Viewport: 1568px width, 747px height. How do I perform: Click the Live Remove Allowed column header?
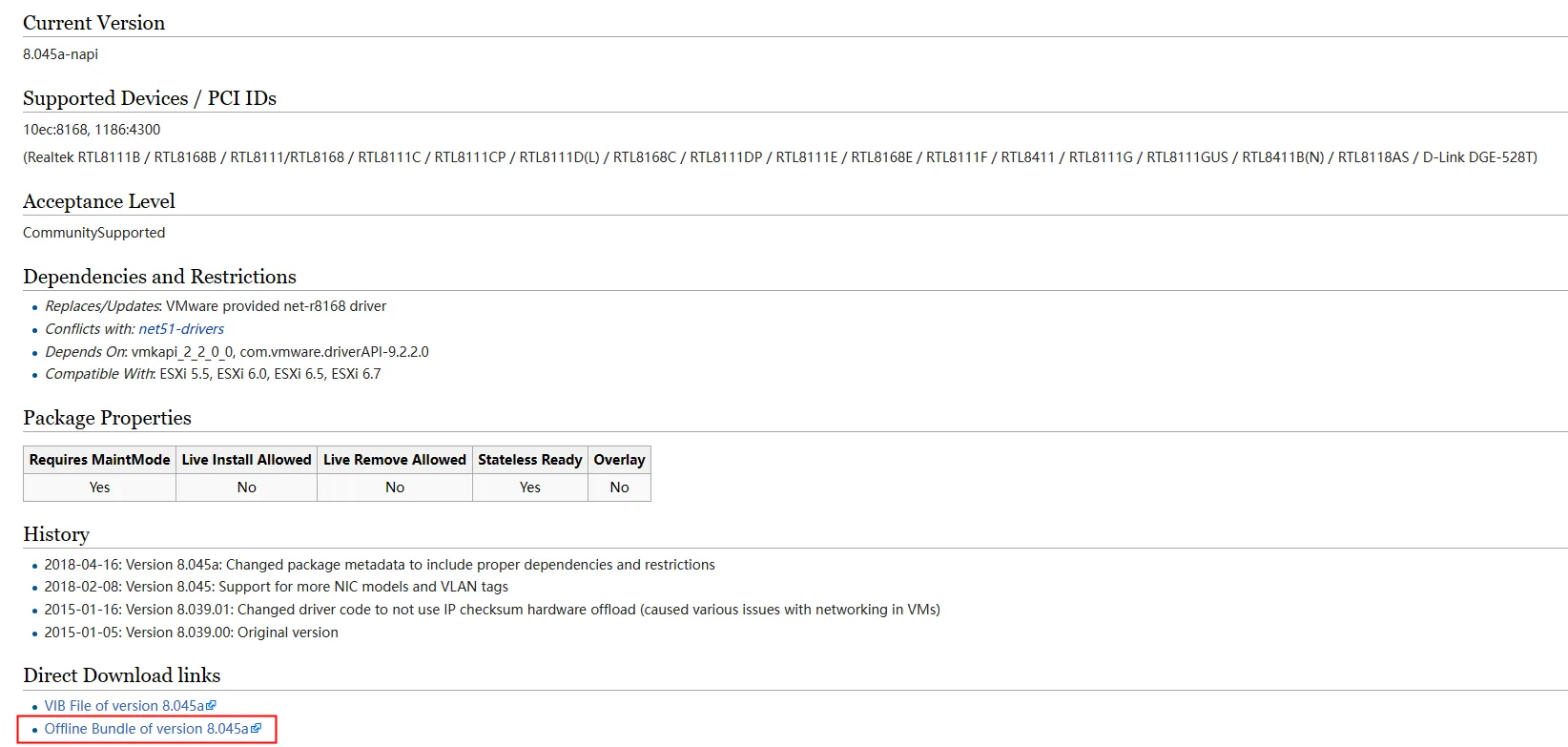395,460
